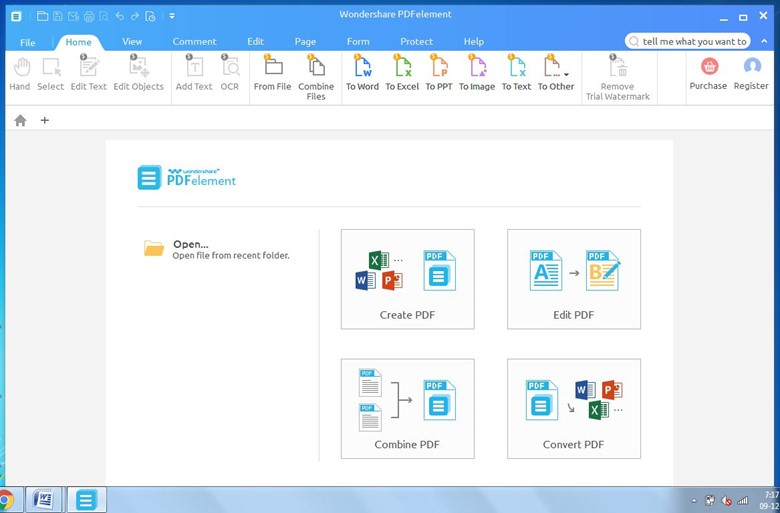This screenshot has width=780, height=513.
Task: Click the To Word conversion icon
Action: click(362, 72)
